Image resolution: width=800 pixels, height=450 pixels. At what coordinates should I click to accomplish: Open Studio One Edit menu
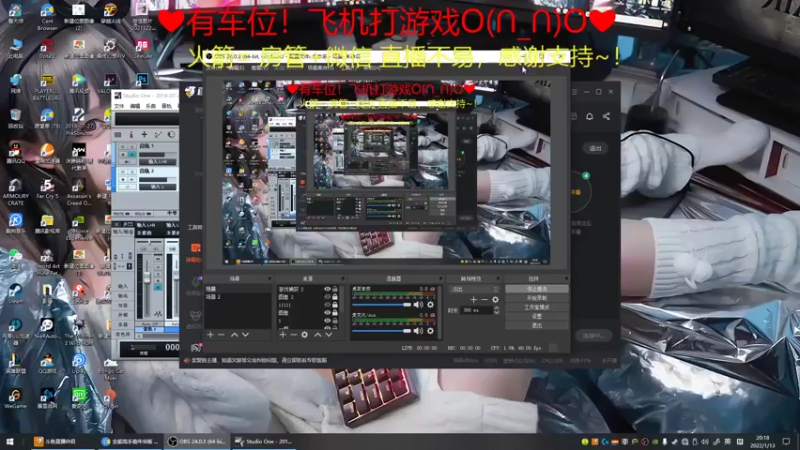135,106
